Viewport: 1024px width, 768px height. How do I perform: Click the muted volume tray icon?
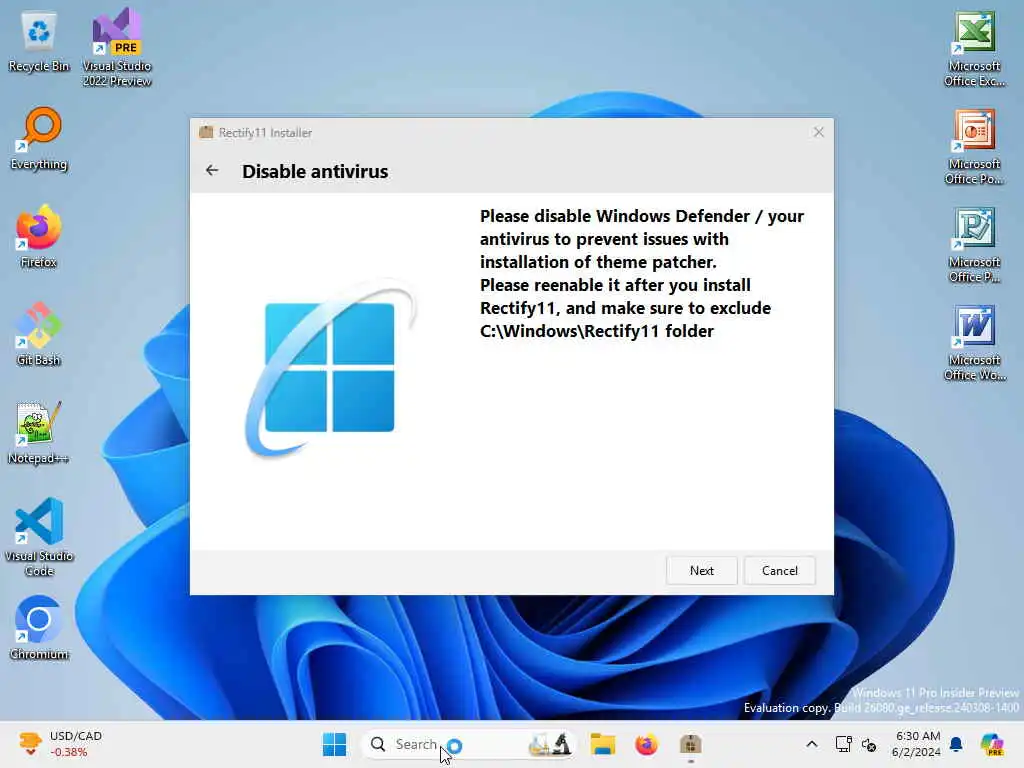click(869, 744)
